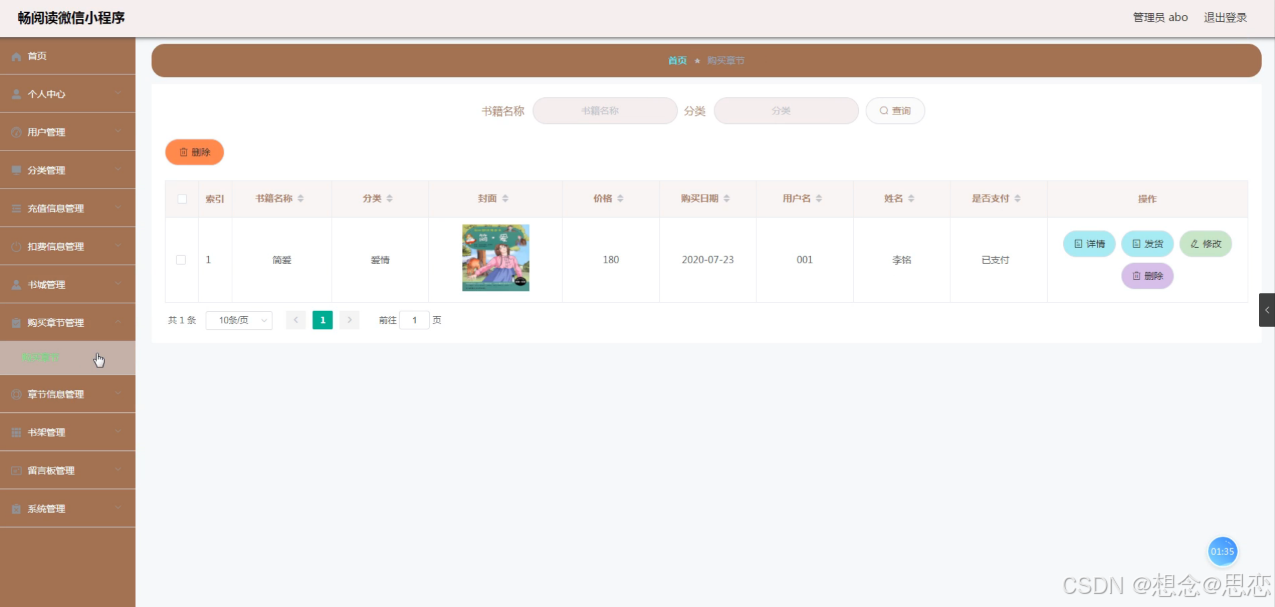1275x607 pixels.
Task: Click the monitor icon beside 分类管理
Action: (x=16, y=170)
